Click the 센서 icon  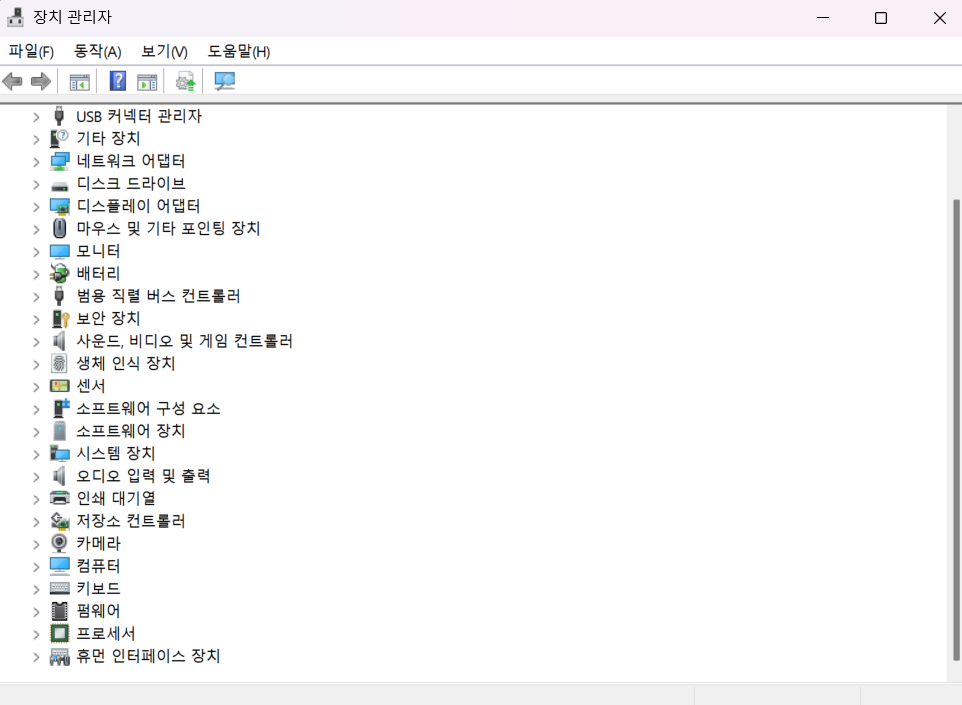(x=60, y=386)
